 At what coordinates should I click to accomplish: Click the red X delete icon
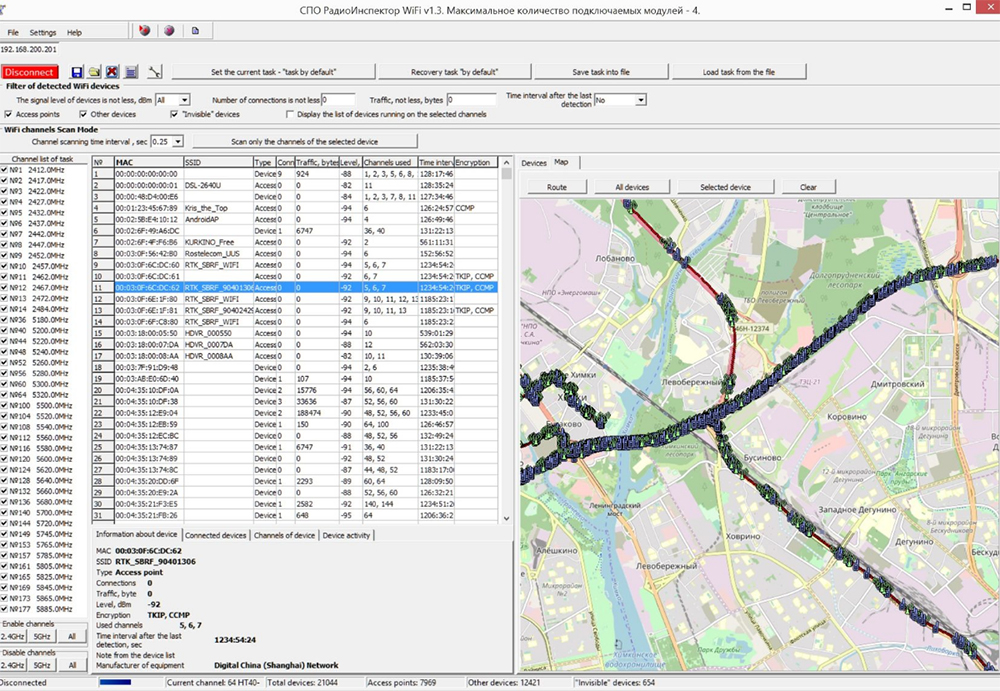pyautogui.click(x=112, y=72)
